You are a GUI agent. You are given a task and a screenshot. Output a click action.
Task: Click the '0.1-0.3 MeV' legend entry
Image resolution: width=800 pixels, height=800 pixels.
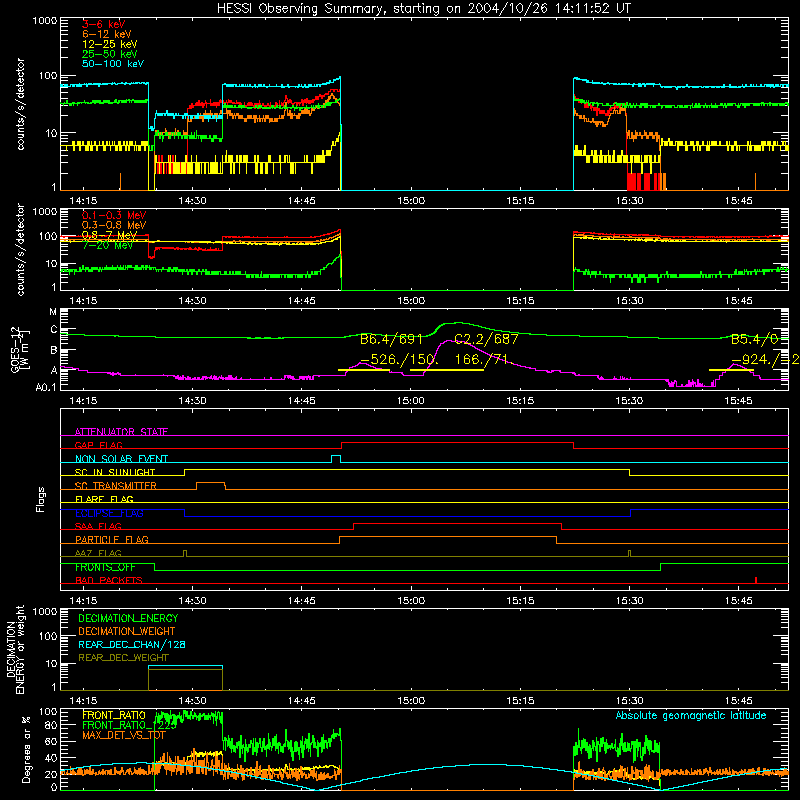(114, 215)
